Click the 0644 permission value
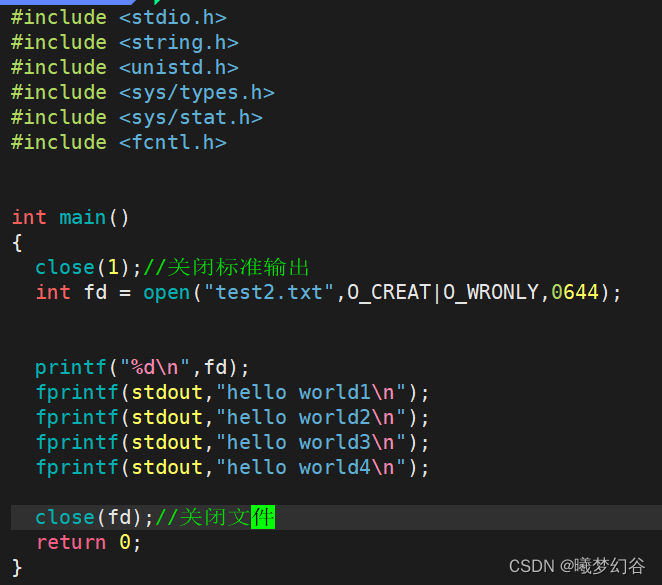Viewport: 662px width, 585px height. pyautogui.click(x=575, y=292)
